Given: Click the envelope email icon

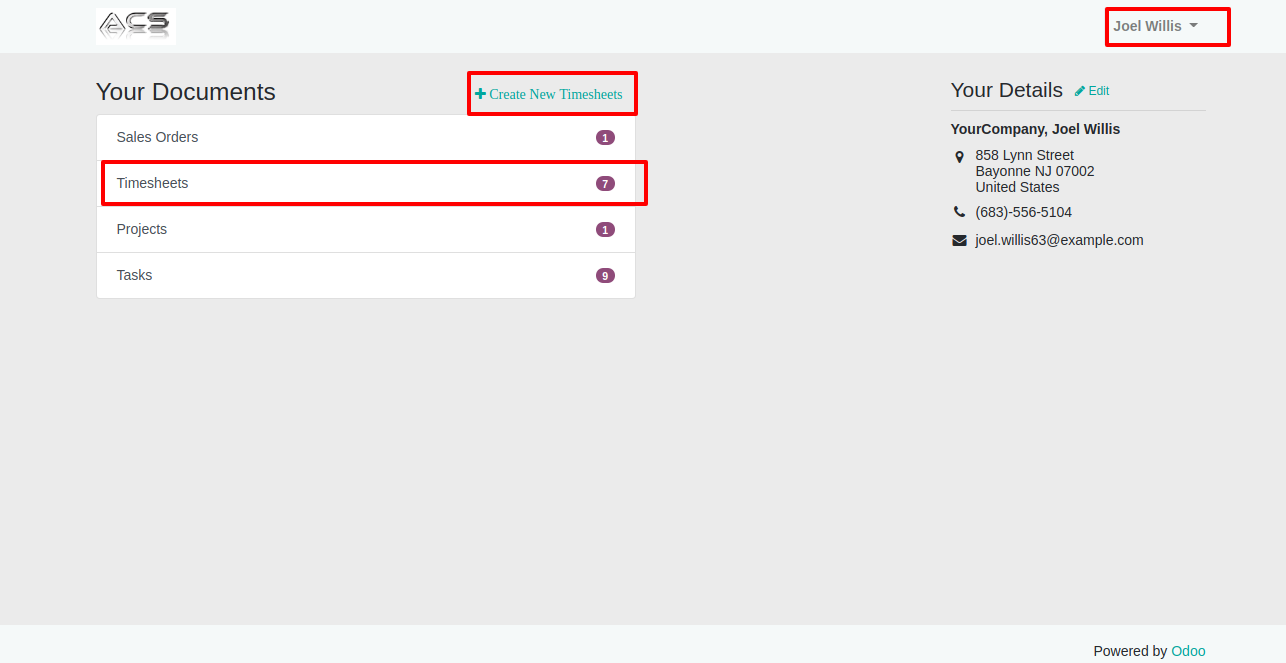Looking at the screenshot, I should pyautogui.click(x=959, y=240).
